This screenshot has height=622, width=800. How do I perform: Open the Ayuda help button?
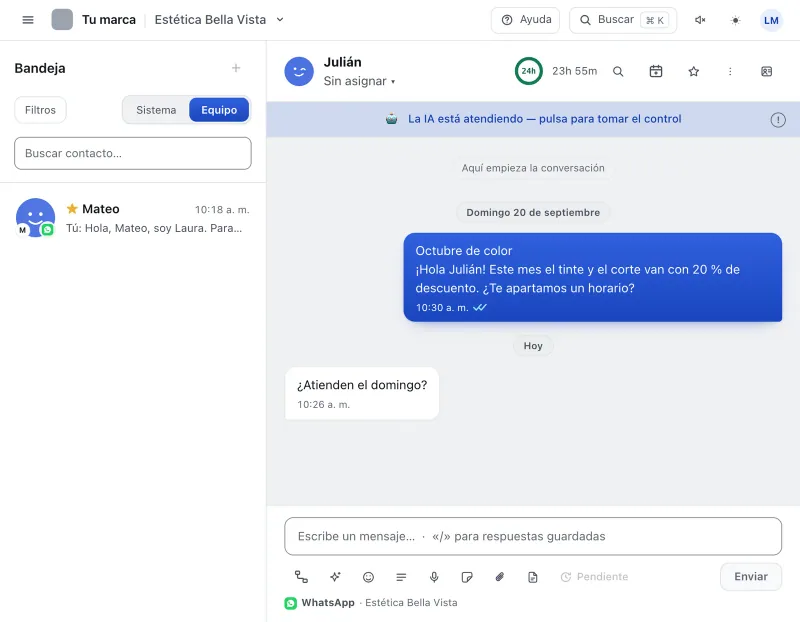click(x=525, y=20)
